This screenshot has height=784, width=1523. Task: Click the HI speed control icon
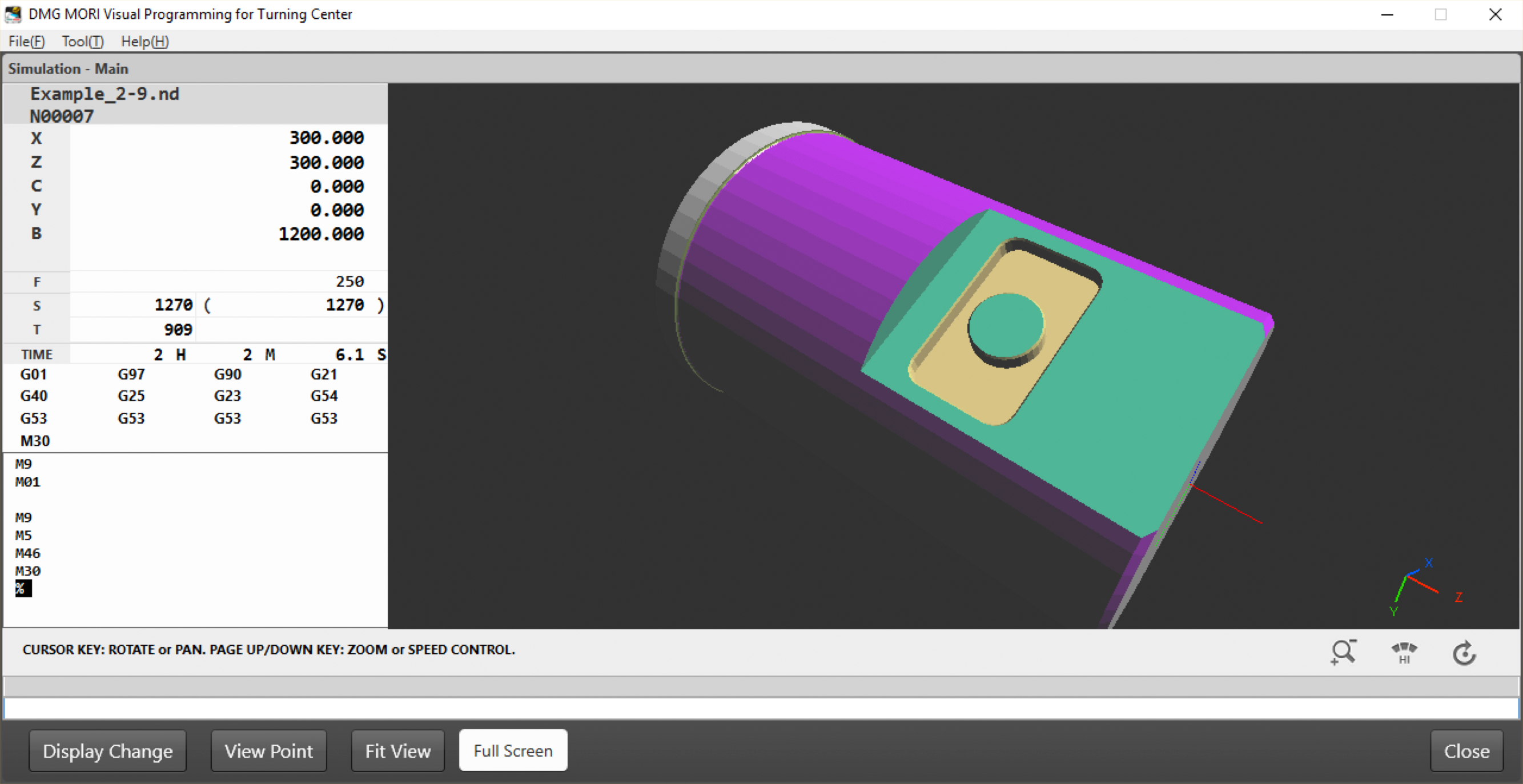[1404, 653]
